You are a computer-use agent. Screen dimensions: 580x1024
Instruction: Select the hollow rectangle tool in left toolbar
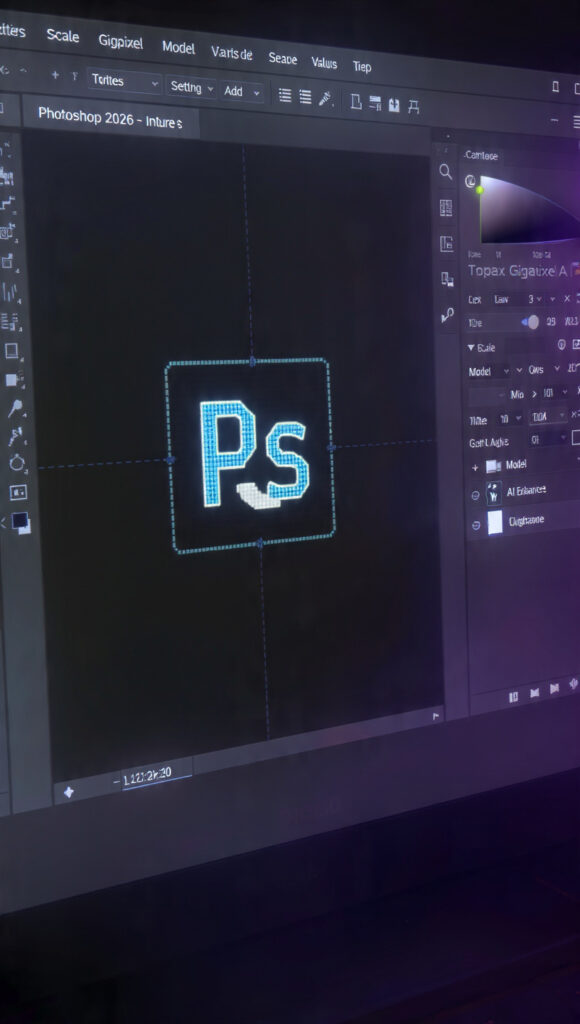pos(12,351)
